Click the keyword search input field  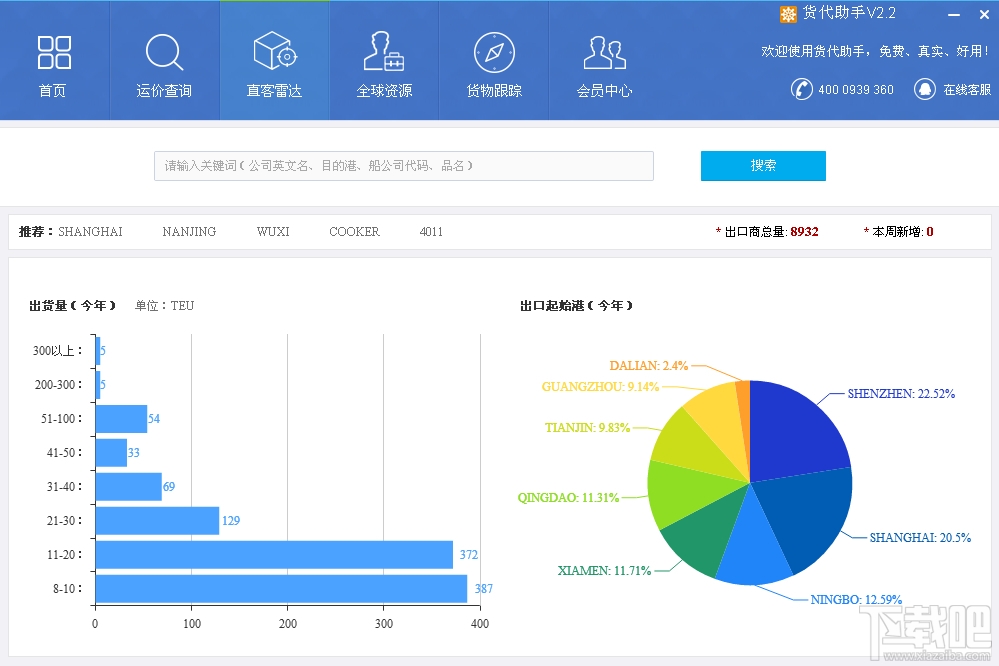(404, 166)
